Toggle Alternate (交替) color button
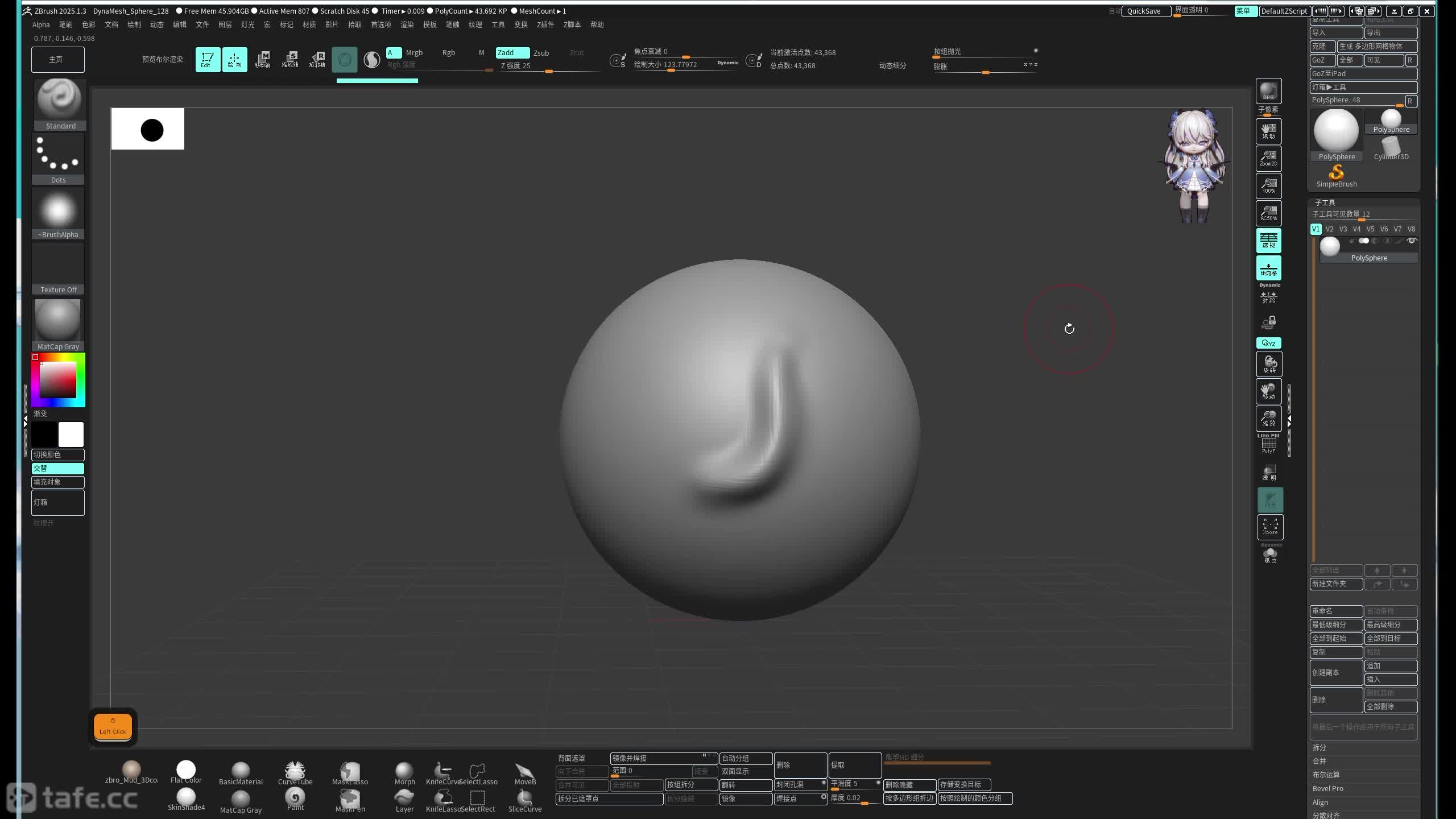 pyautogui.click(x=58, y=468)
